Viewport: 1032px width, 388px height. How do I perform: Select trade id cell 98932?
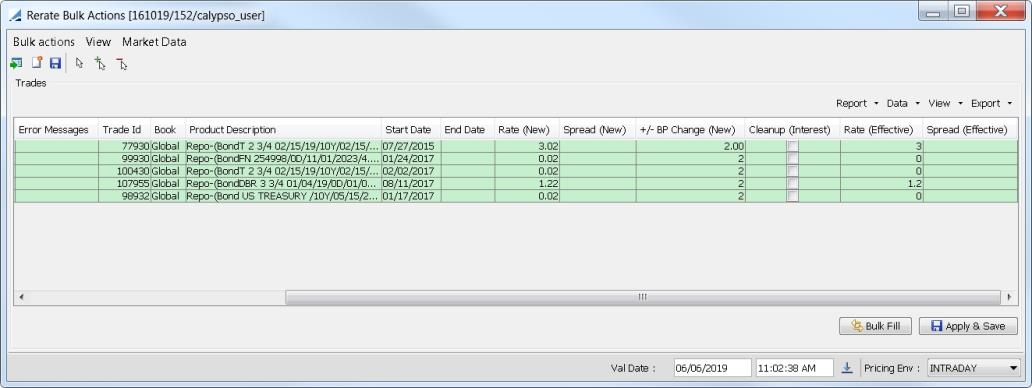[124, 196]
